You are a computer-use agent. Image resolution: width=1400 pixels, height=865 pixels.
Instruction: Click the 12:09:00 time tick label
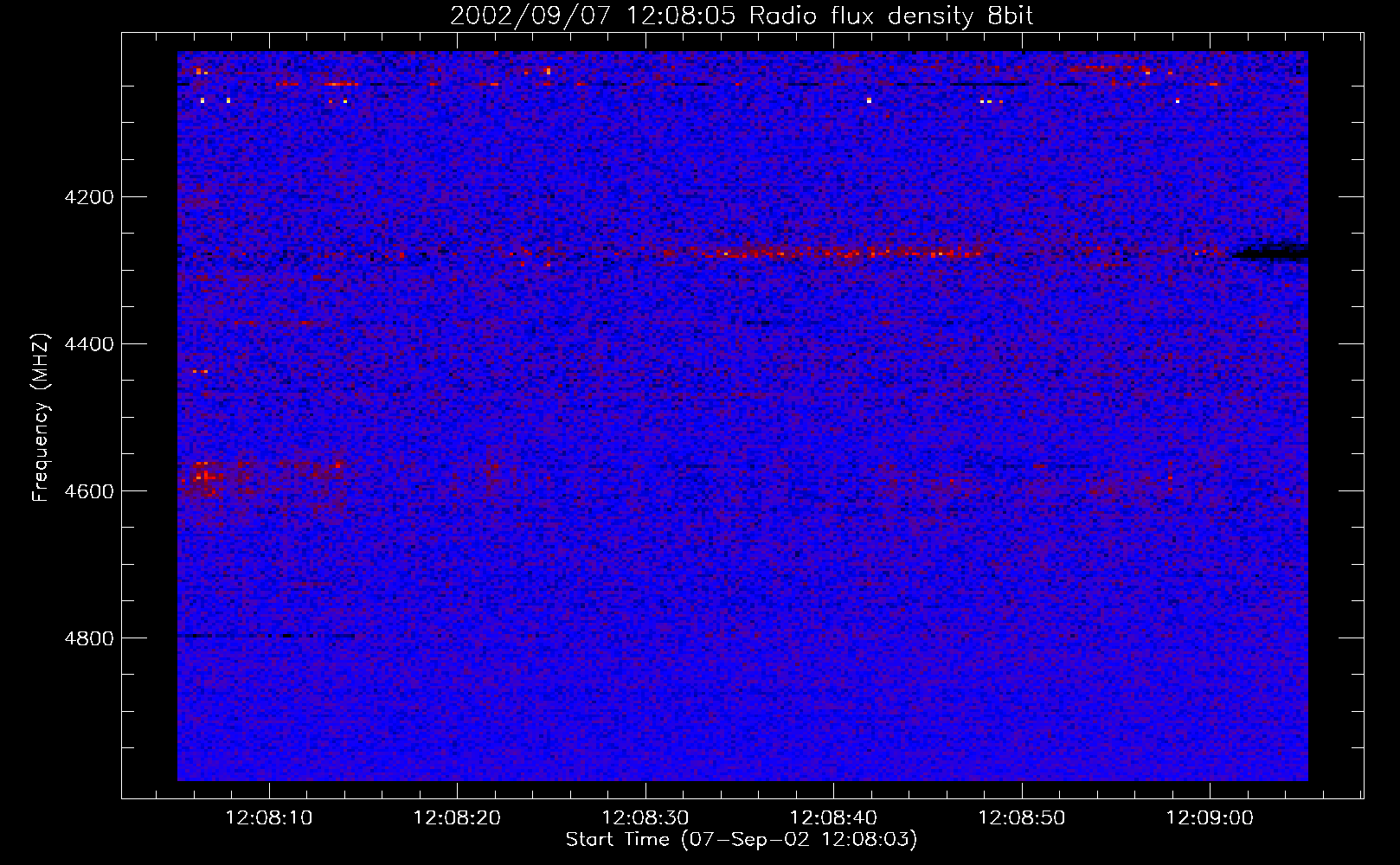1210,817
